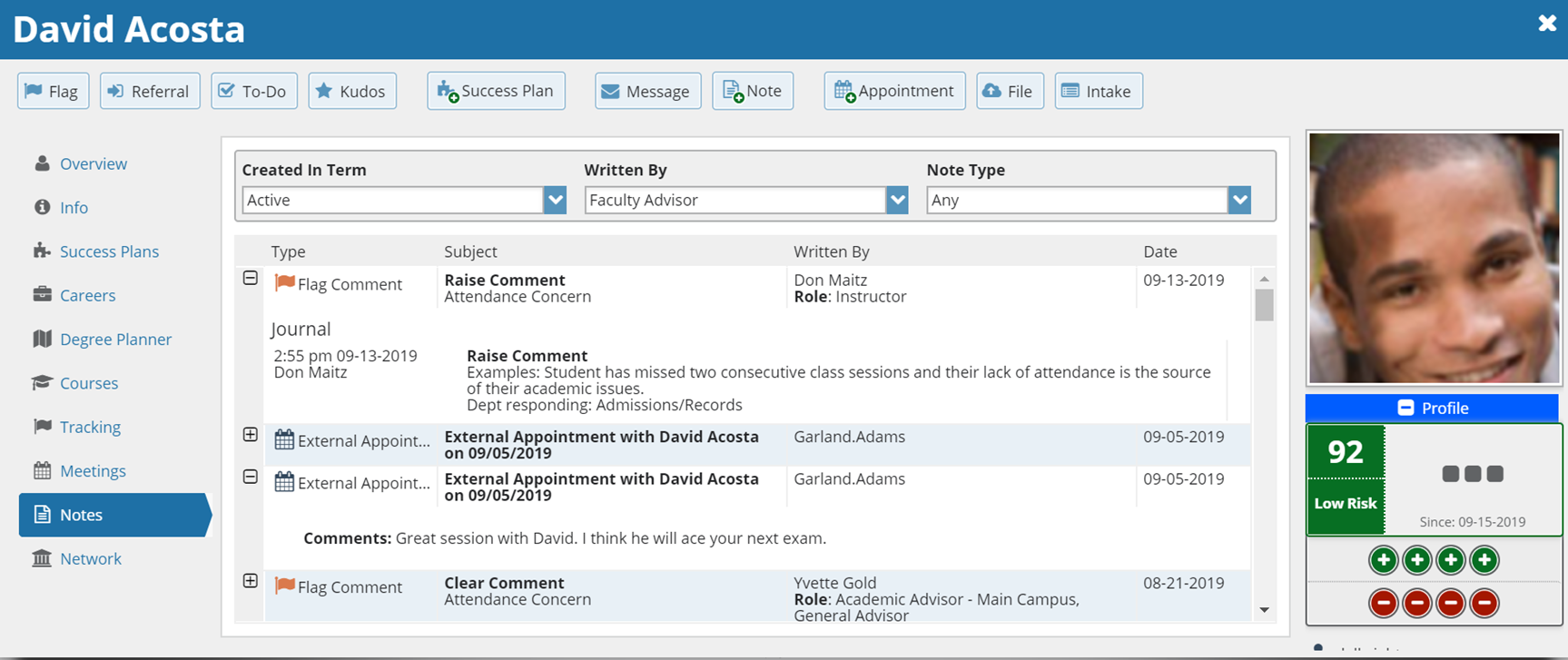Open the Referral action
This screenshot has width=1568, height=660.
pyautogui.click(x=150, y=91)
